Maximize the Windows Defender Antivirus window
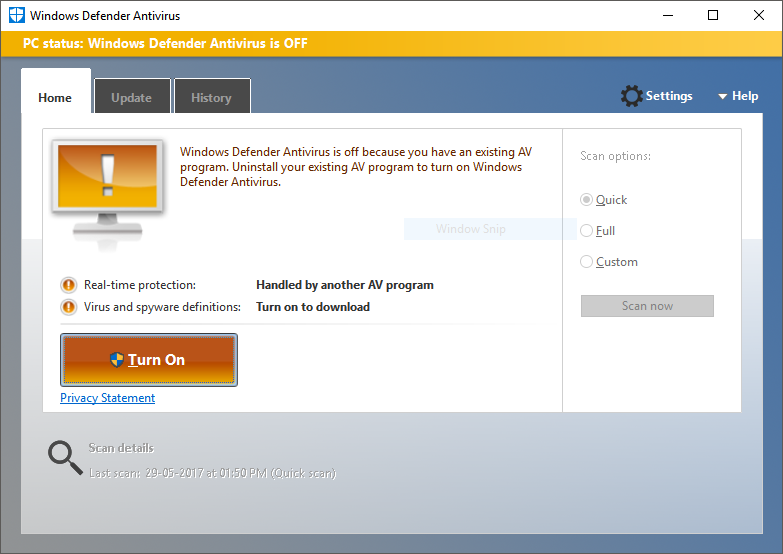 click(x=713, y=15)
